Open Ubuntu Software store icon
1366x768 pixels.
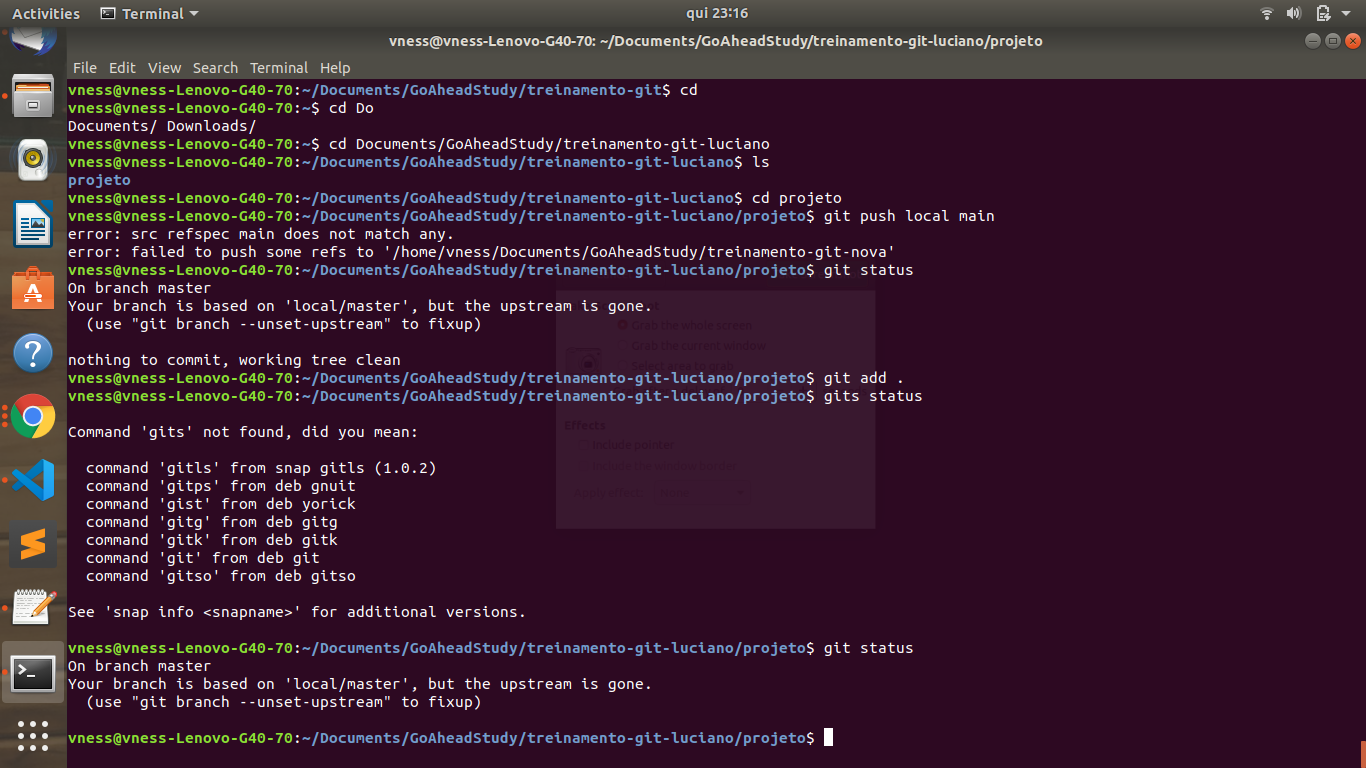coord(33,288)
